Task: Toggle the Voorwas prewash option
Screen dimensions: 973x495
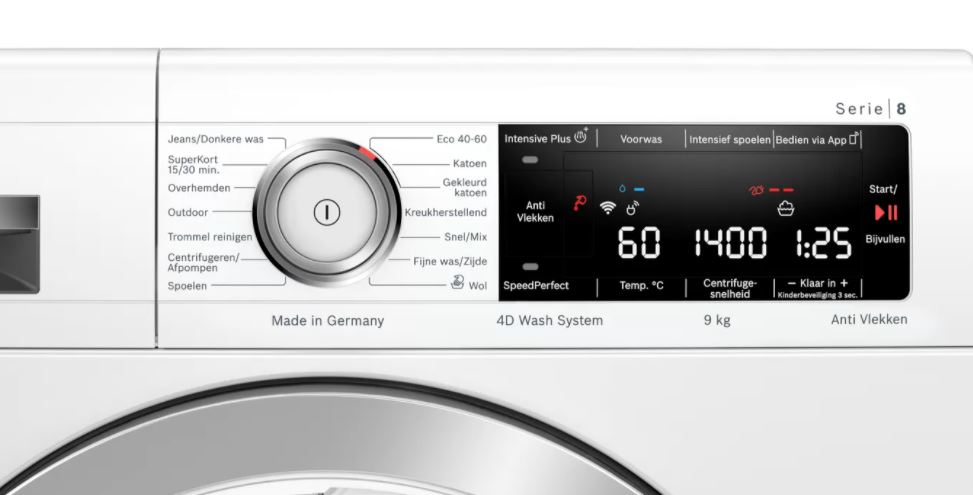Action: 641,140
